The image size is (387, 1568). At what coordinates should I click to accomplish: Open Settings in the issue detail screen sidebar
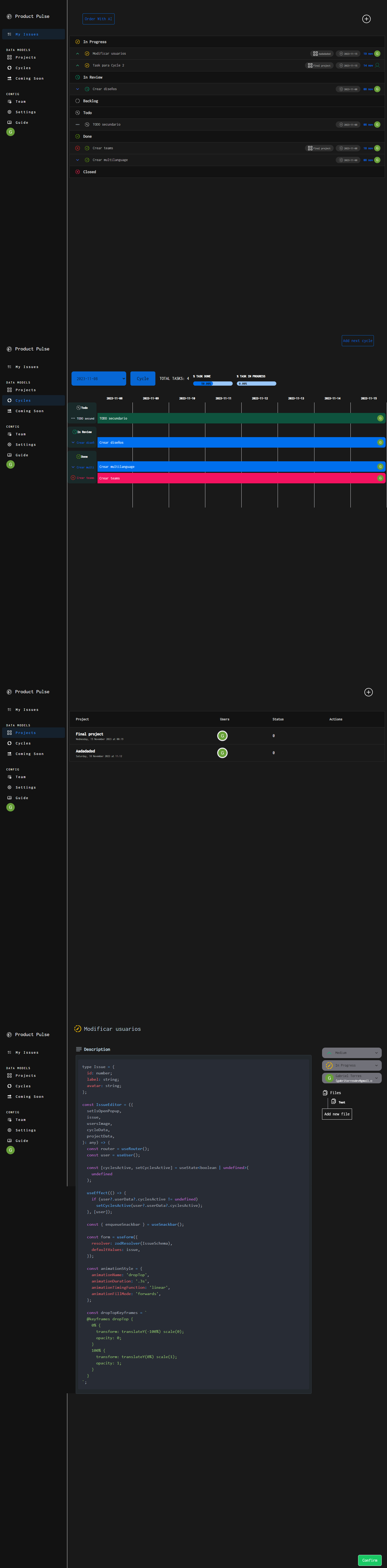[x=33, y=1130]
